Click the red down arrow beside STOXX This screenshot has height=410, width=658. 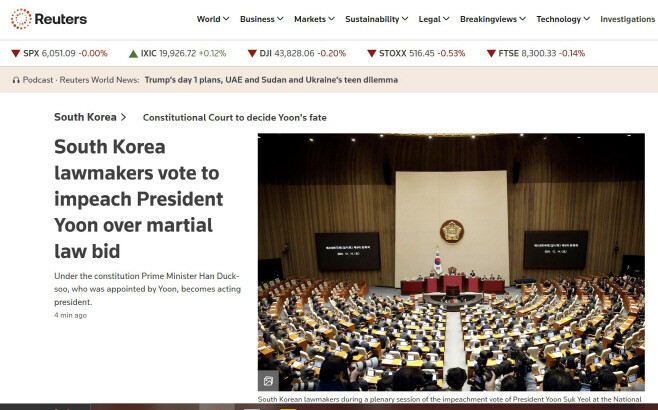click(371, 53)
